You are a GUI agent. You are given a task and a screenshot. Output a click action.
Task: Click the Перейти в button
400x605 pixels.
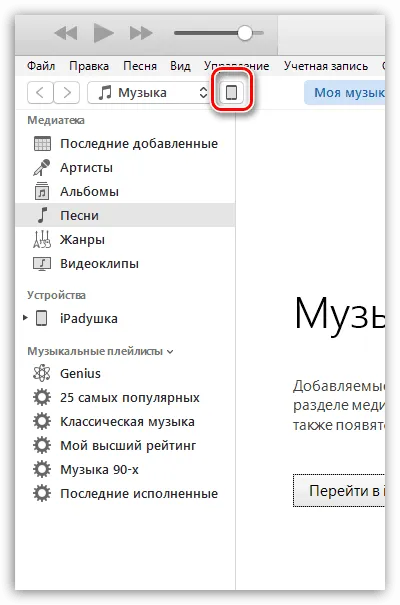point(339,490)
